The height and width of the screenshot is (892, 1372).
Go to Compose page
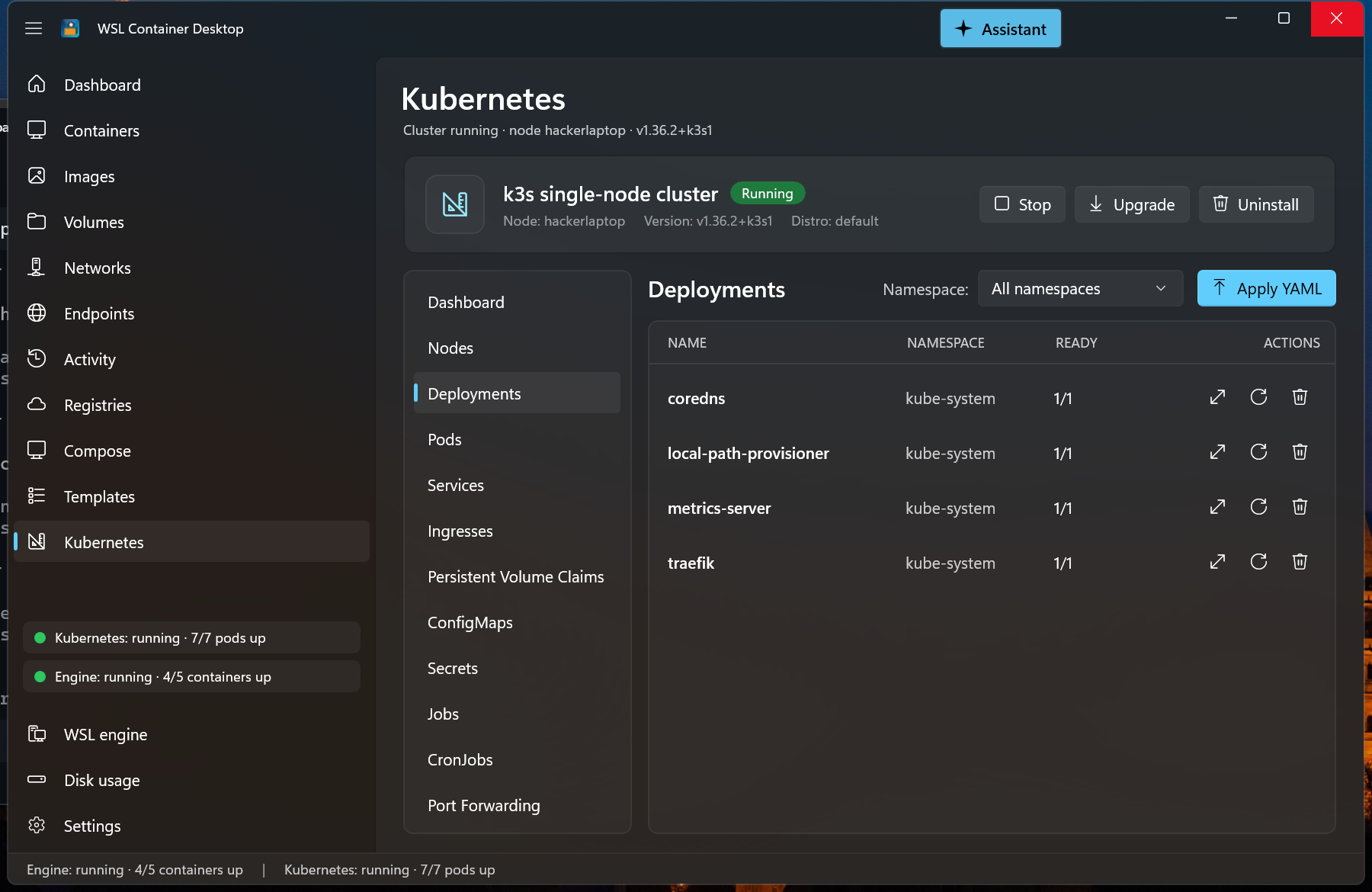[x=191, y=451]
